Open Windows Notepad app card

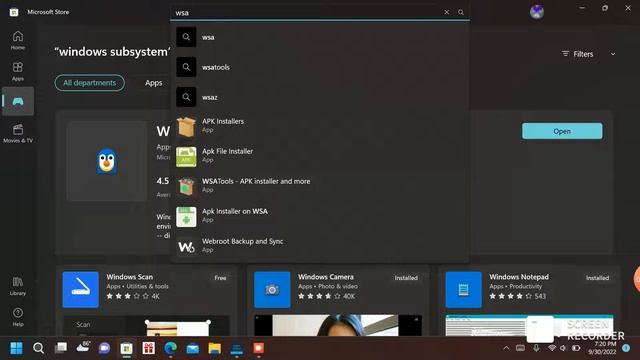pyautogui.click(x=529, y=301)
